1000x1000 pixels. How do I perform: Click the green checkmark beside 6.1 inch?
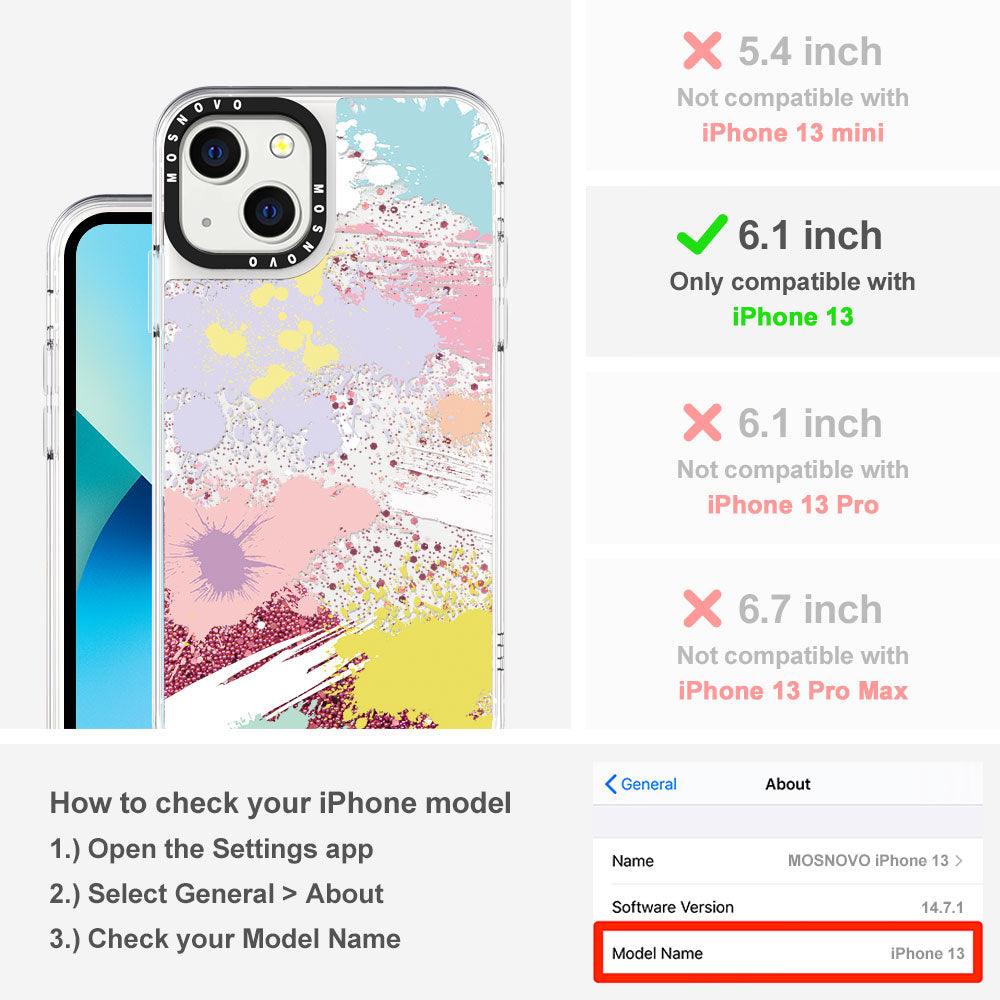point(702,234)
